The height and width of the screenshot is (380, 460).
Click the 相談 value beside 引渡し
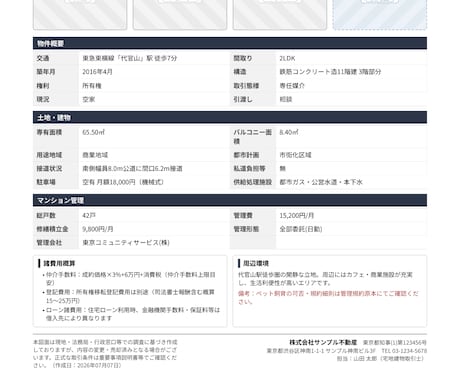point(286,99)
